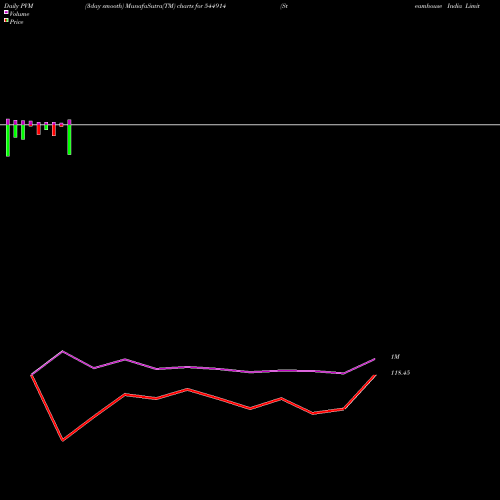The image size is (500, 500).
Task: Click the magenta volume line's first peak
Action: pyautogui.click(x=63, y=351)
